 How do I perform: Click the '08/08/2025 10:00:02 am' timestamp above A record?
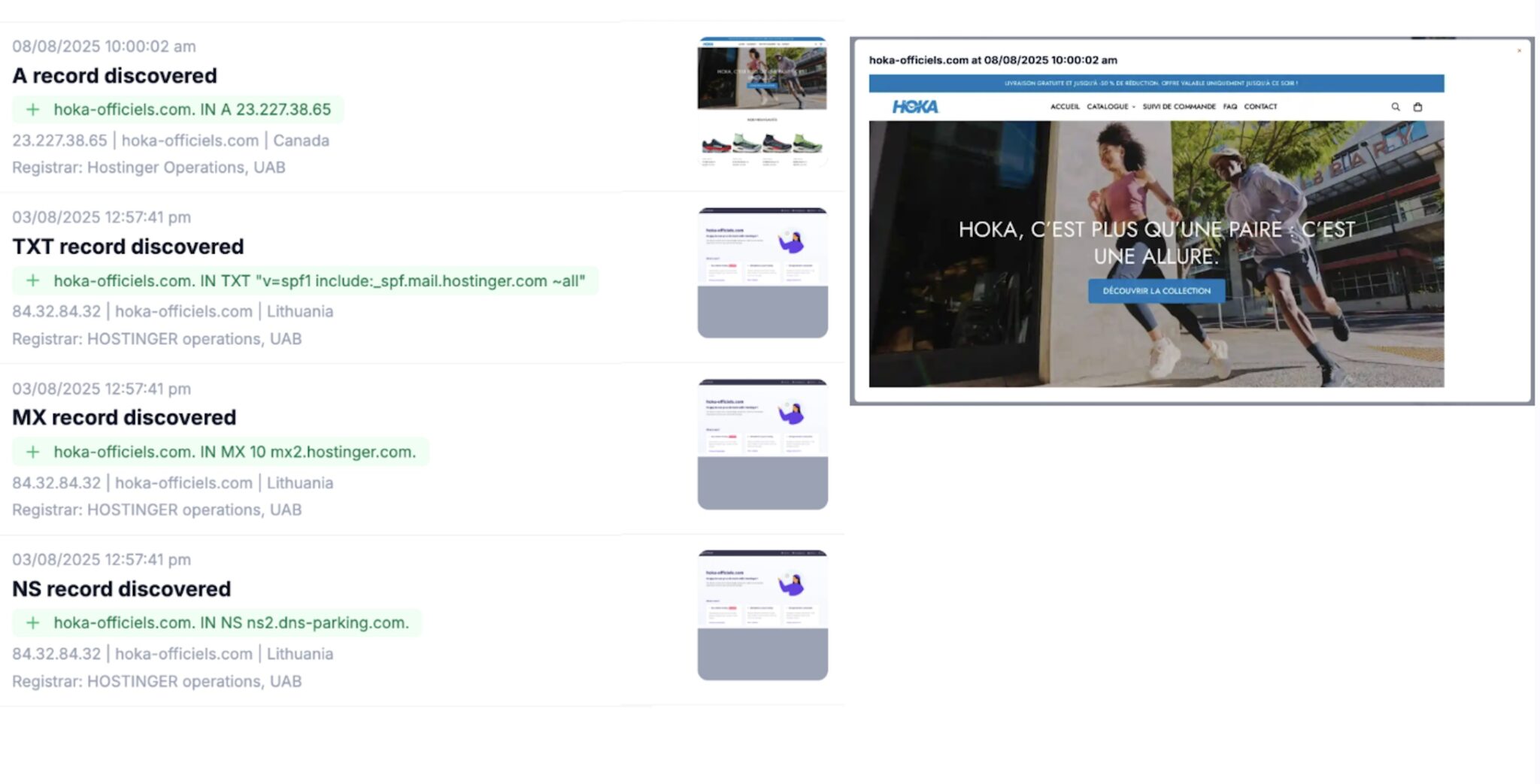point(104,47)
